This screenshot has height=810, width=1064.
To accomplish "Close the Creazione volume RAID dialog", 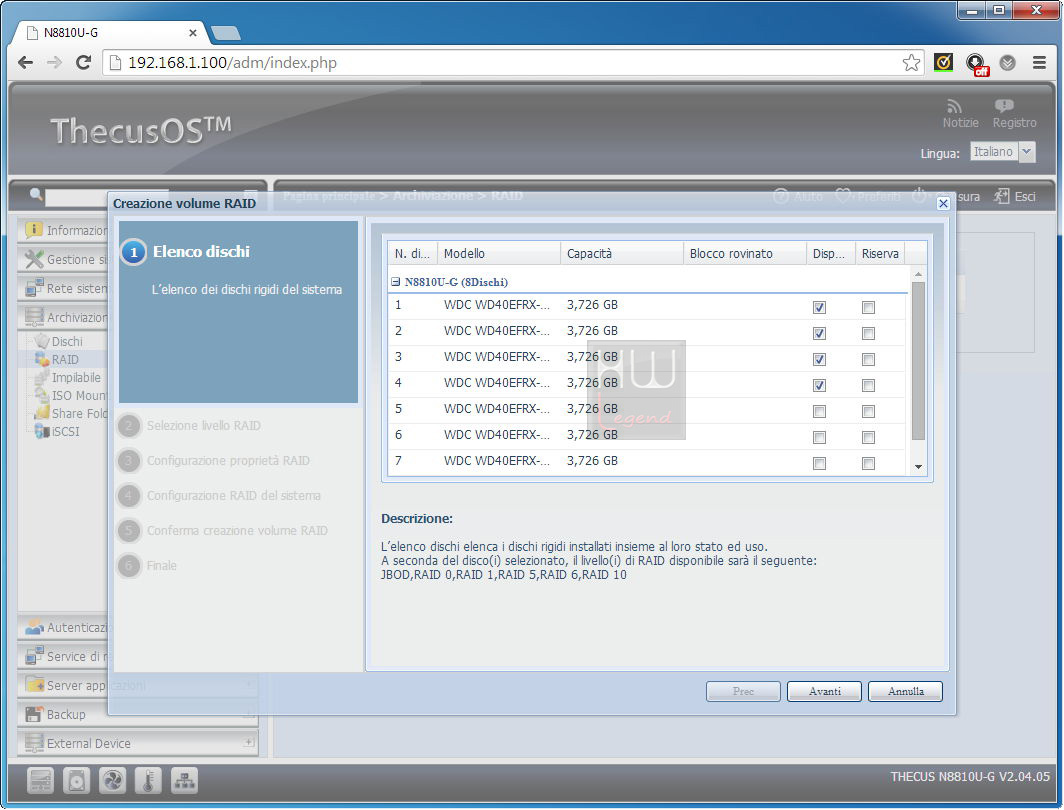I will [943, 204].
